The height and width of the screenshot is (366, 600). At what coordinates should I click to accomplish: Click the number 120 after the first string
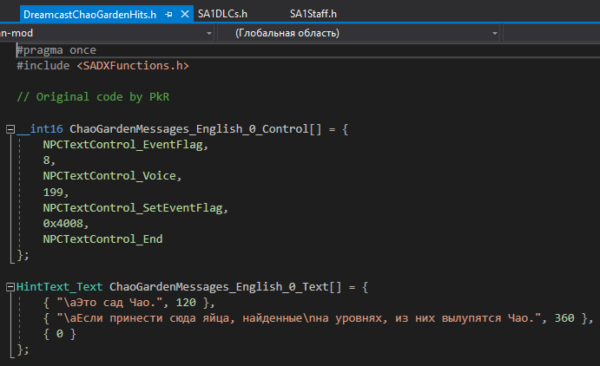pos(186,302)
